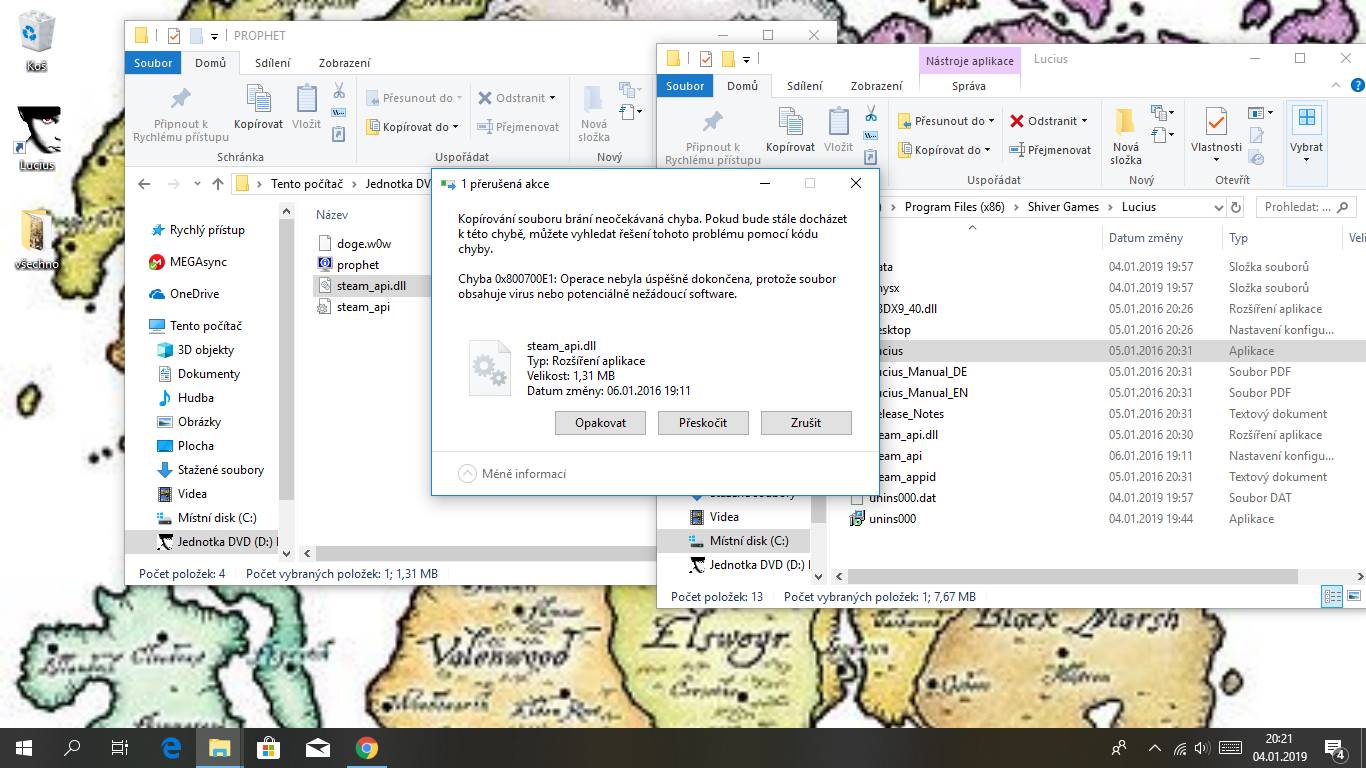This screenshot has height=768, width=1366.
Task: Open Soubor menu in Lucius window
Action: (x=685, y=86)
